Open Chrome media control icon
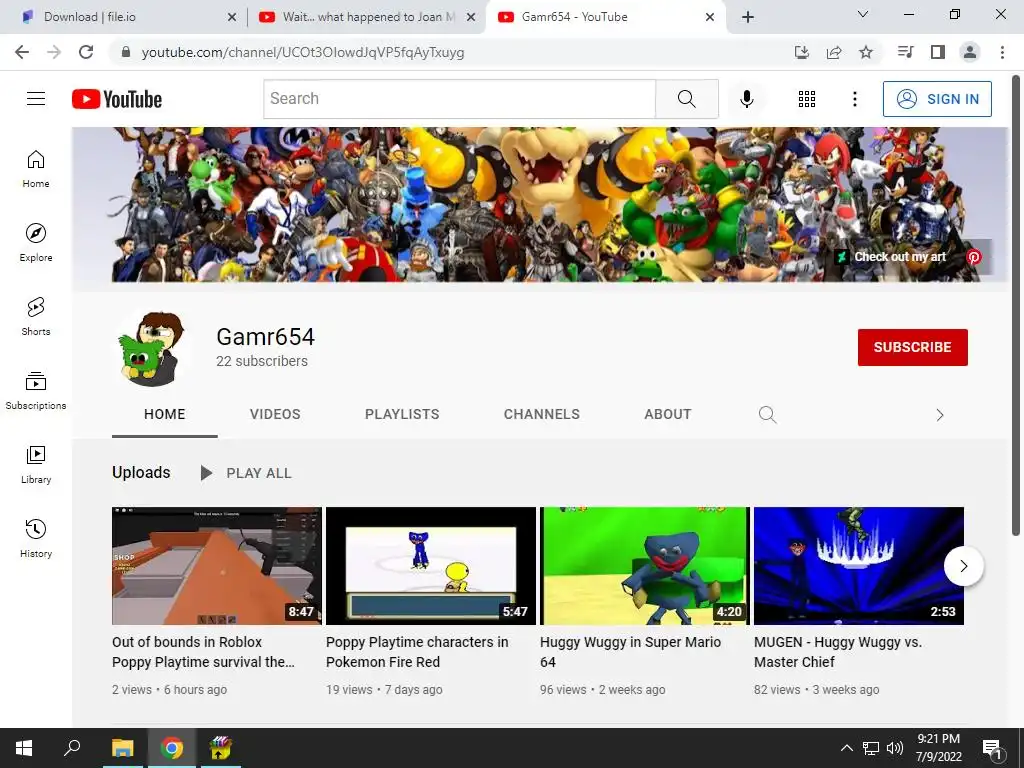This screenshot has height=768, width=1024. (905, 52)
